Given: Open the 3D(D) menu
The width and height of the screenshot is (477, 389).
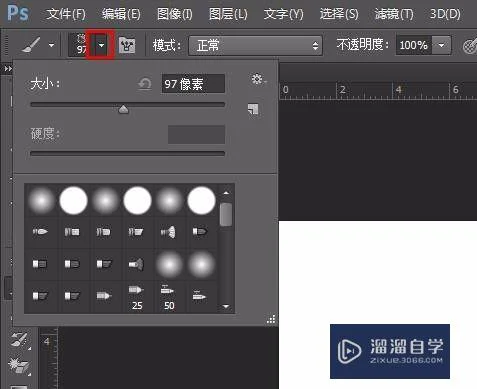Looking at the screenshot, I should [445, 14].
